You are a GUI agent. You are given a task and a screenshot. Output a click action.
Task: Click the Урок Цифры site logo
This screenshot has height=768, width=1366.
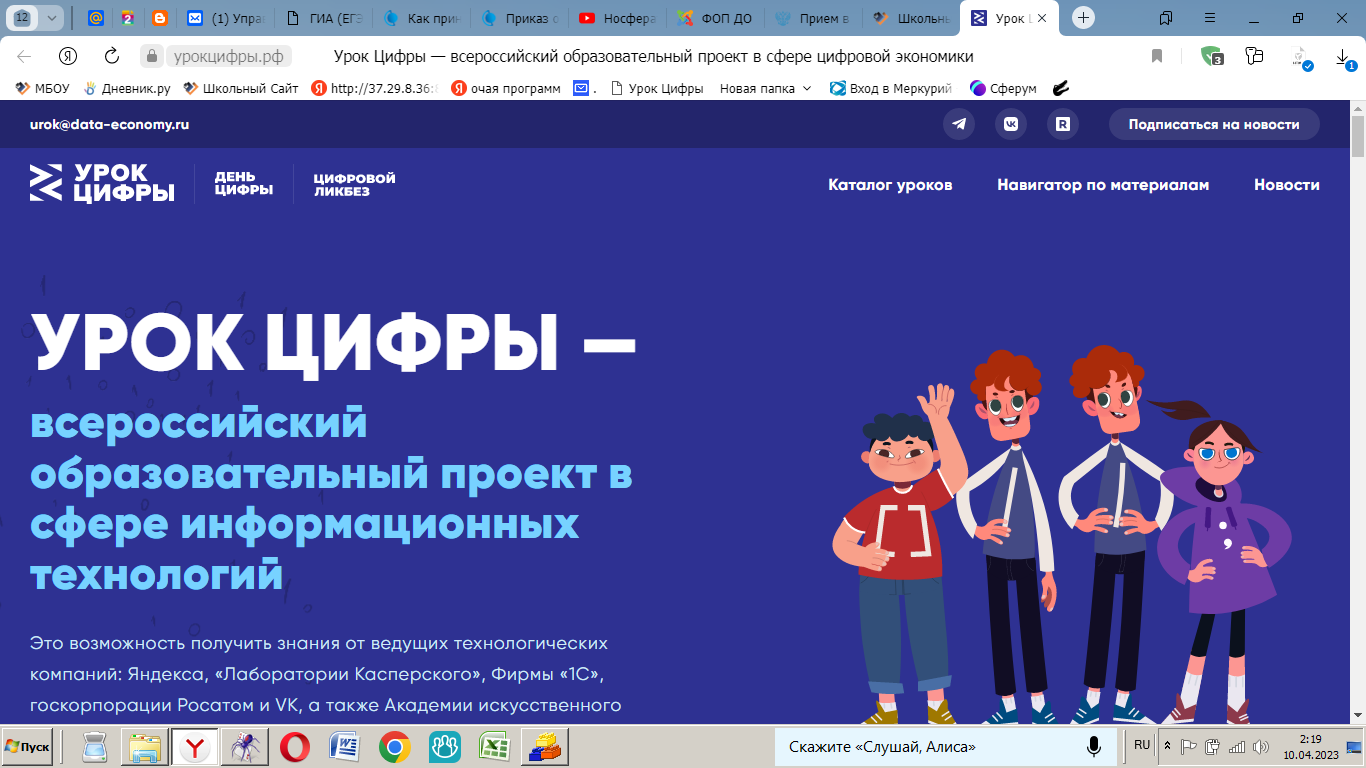(102, 183)
